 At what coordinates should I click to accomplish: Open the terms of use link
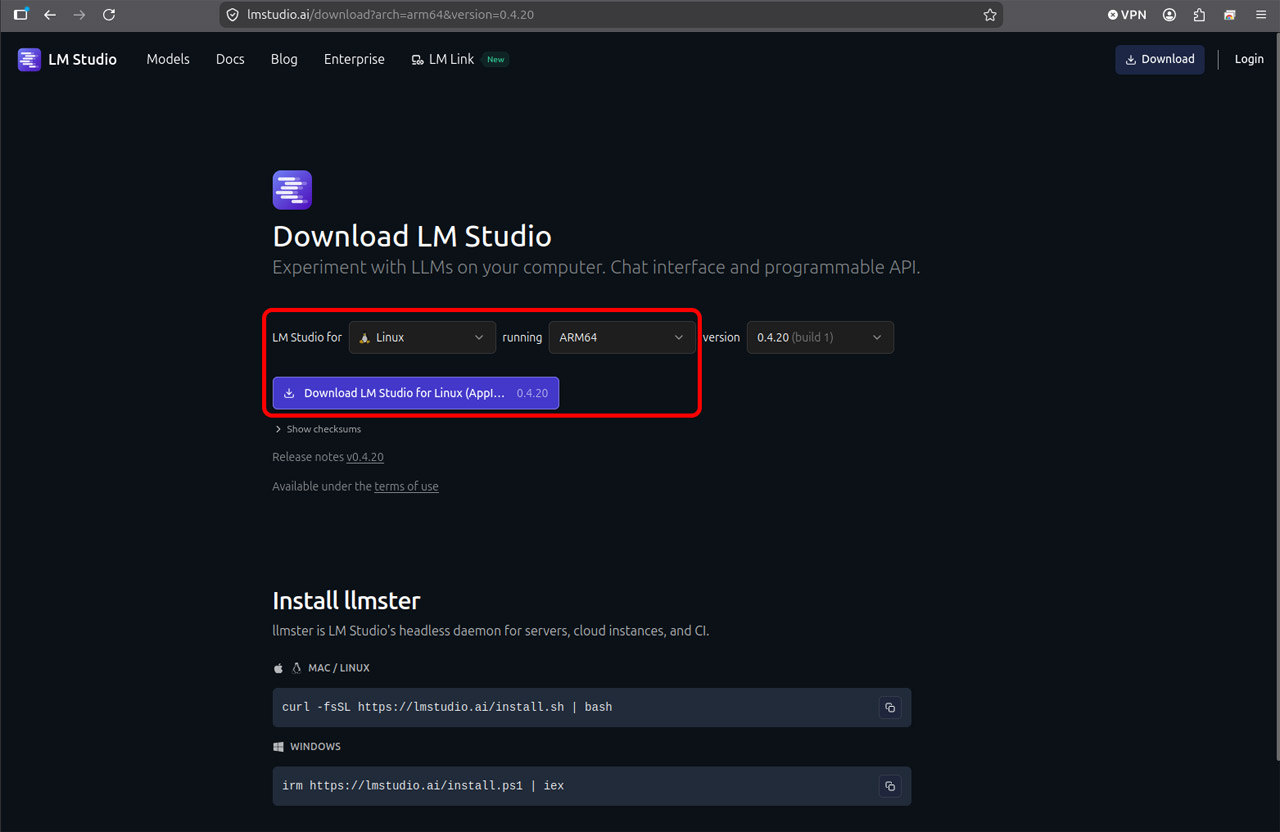coord(406,486)
